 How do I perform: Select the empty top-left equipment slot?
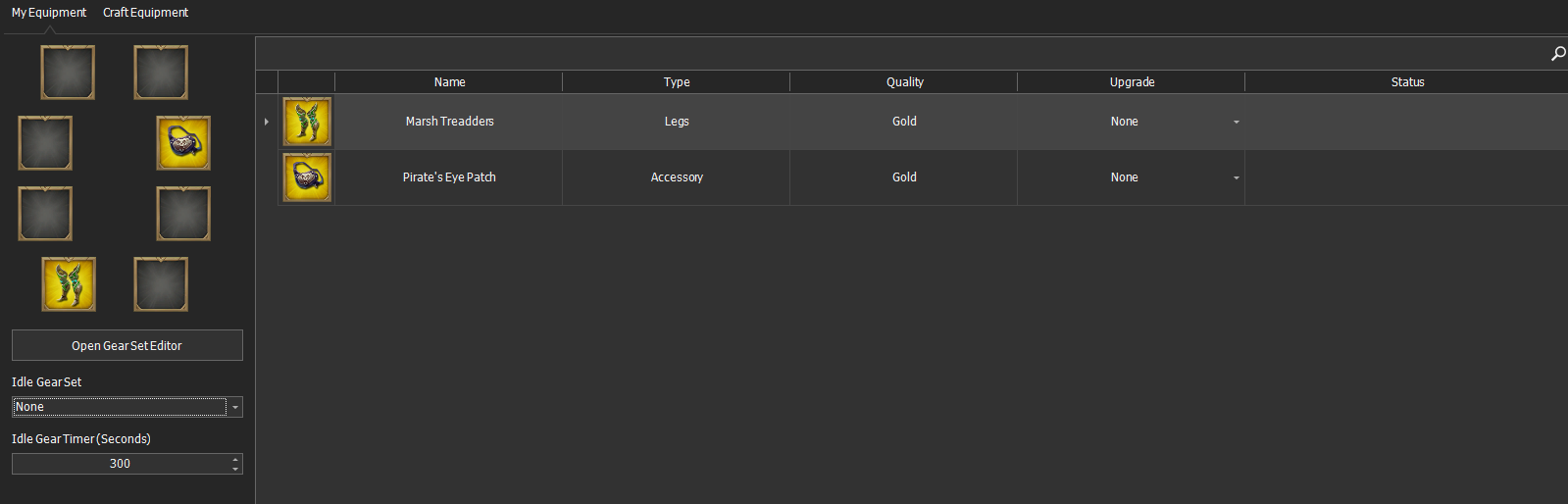click(68, 73)
